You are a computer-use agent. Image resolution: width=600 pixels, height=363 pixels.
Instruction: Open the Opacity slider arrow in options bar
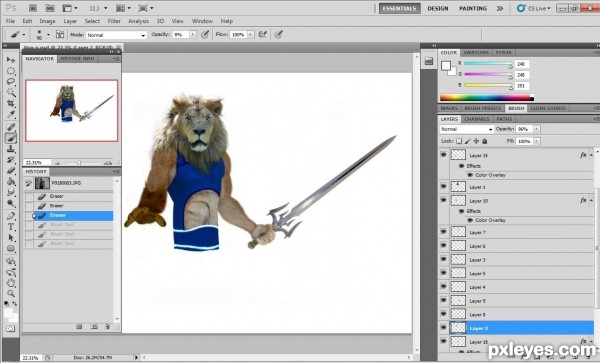pyautogui.click(x=193, y=34)
